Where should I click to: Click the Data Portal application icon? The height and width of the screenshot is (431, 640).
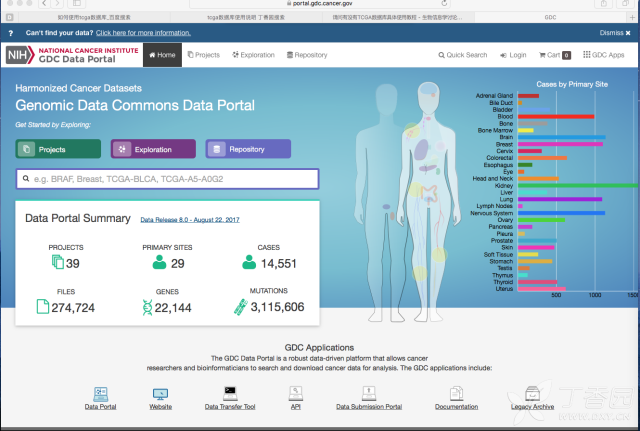coord(100,392)
